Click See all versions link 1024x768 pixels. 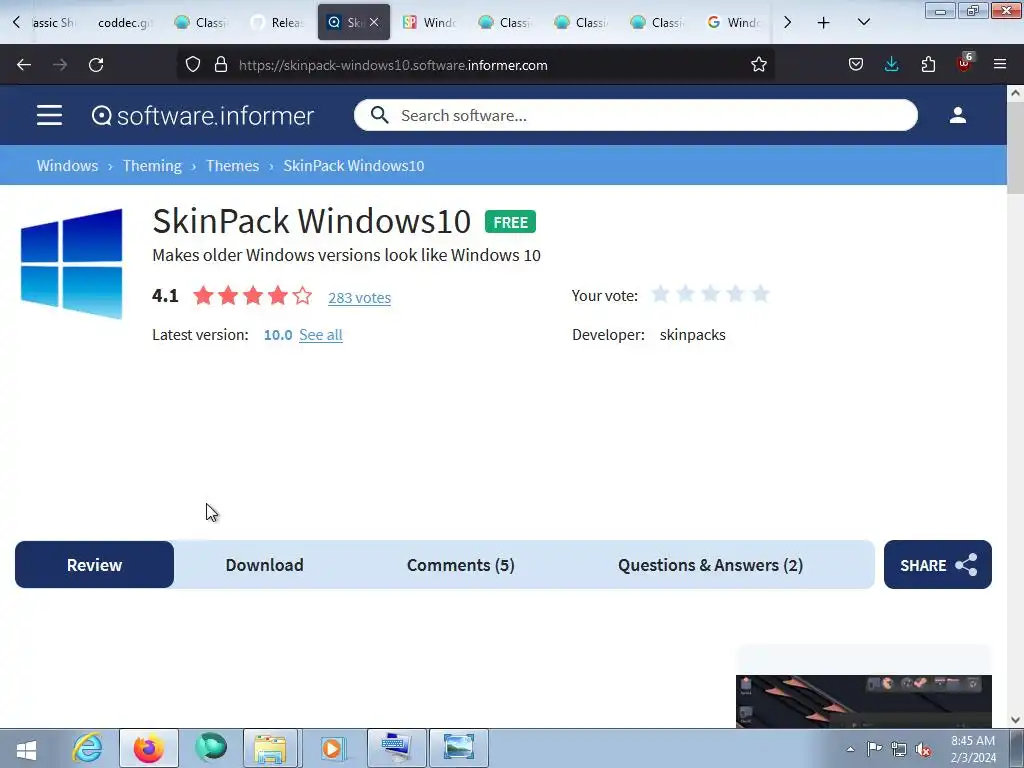(x=321, y=335)
